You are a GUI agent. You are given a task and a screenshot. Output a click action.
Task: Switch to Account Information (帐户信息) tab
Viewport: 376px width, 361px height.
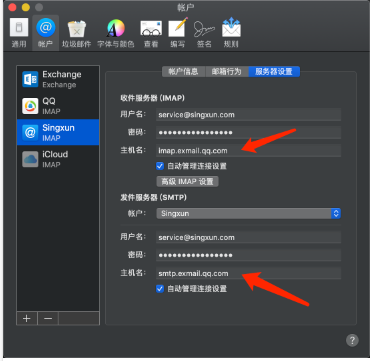point(183,71)
